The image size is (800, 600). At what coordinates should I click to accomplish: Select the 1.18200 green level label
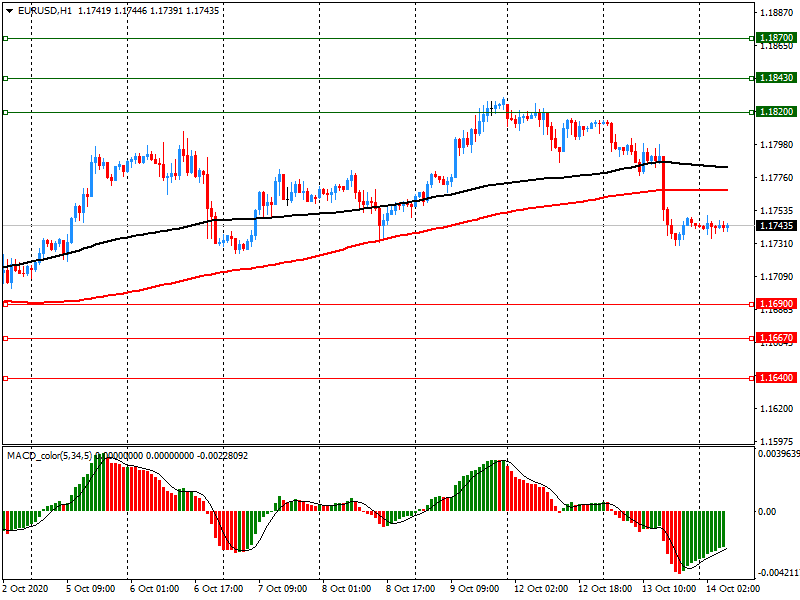776,112
